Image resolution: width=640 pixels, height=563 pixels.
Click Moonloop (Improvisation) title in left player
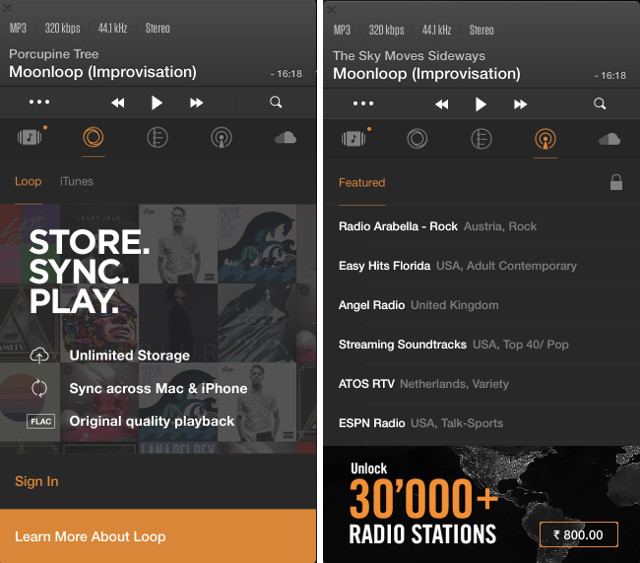pos(103,72)
